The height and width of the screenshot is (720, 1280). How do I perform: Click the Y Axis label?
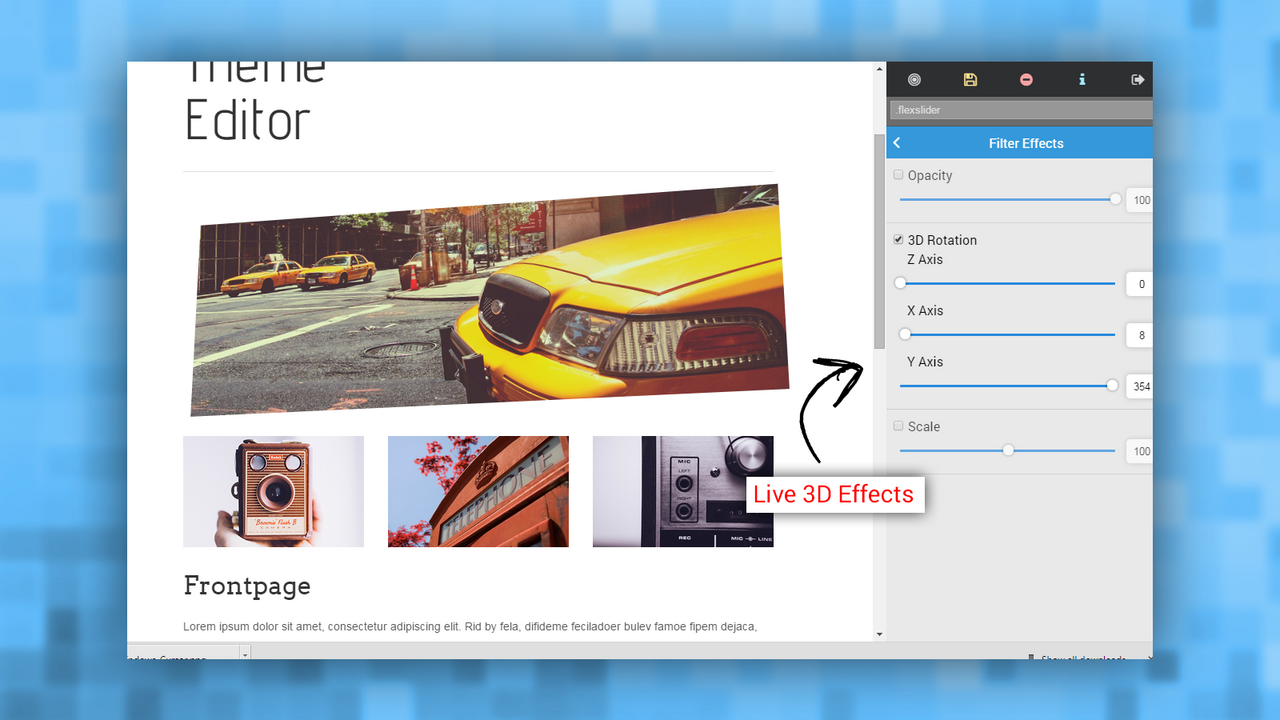click(x=925, y=361)
